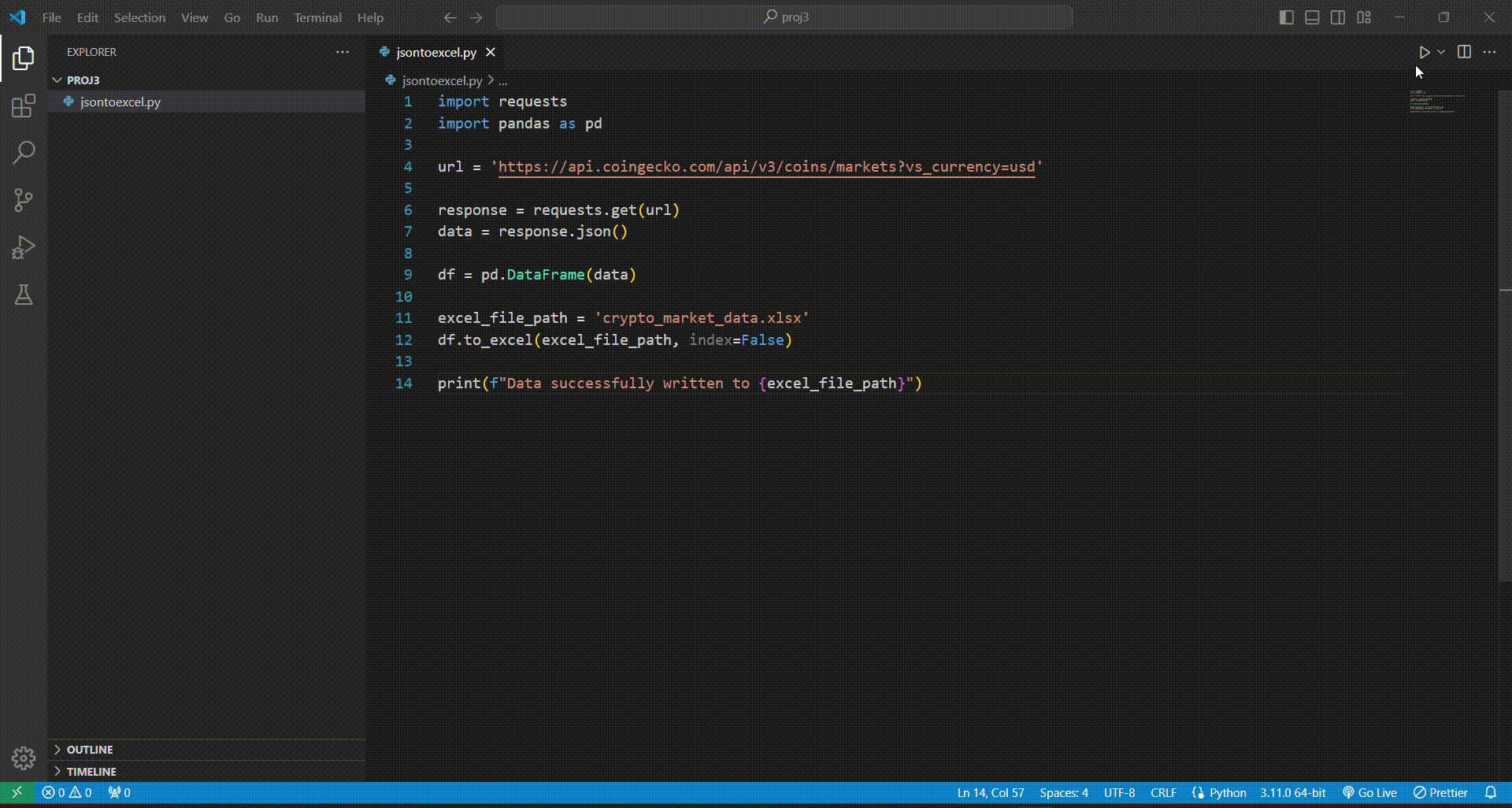Open the Source Control view
Screen dimensions: 1512x808
(24, 200)
